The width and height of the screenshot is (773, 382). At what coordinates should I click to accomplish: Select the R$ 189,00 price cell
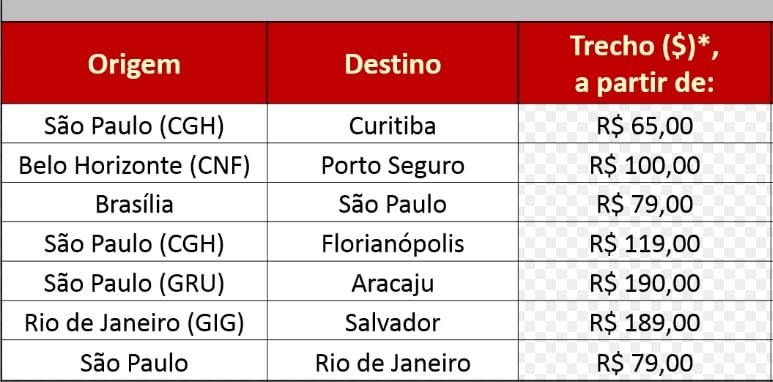tap(645, 320)
